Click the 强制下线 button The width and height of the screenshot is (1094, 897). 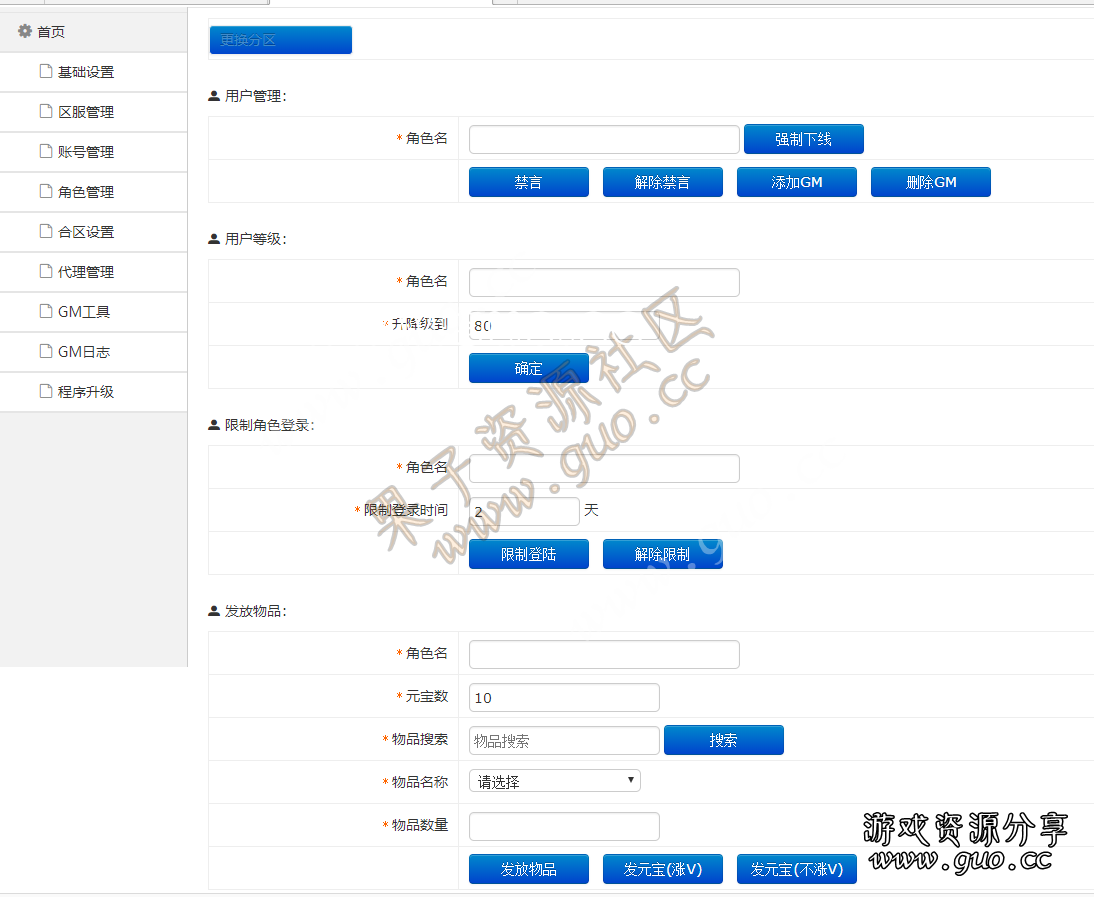tap(803, 139)
